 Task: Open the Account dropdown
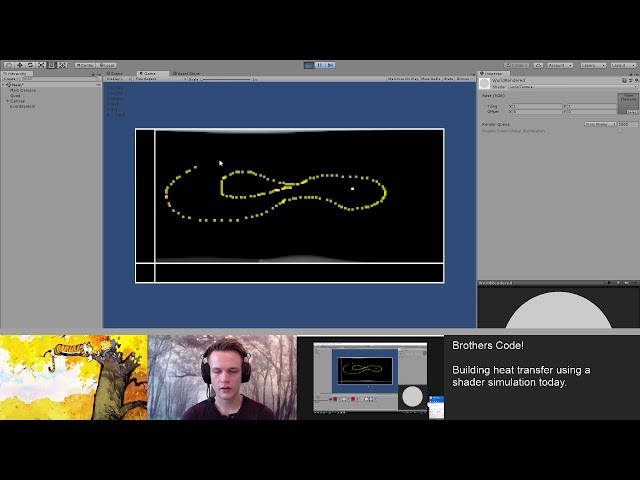pos(560,65)
